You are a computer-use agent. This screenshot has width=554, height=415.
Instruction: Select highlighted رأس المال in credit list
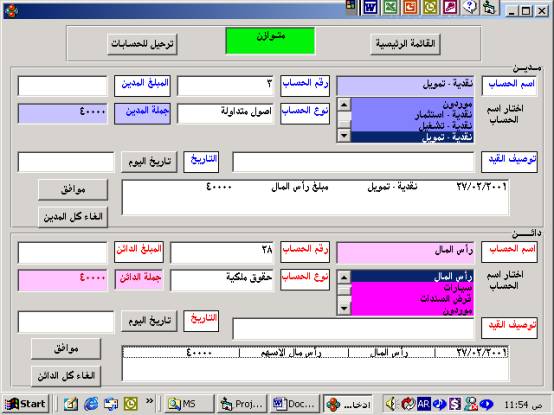[412, 277]
